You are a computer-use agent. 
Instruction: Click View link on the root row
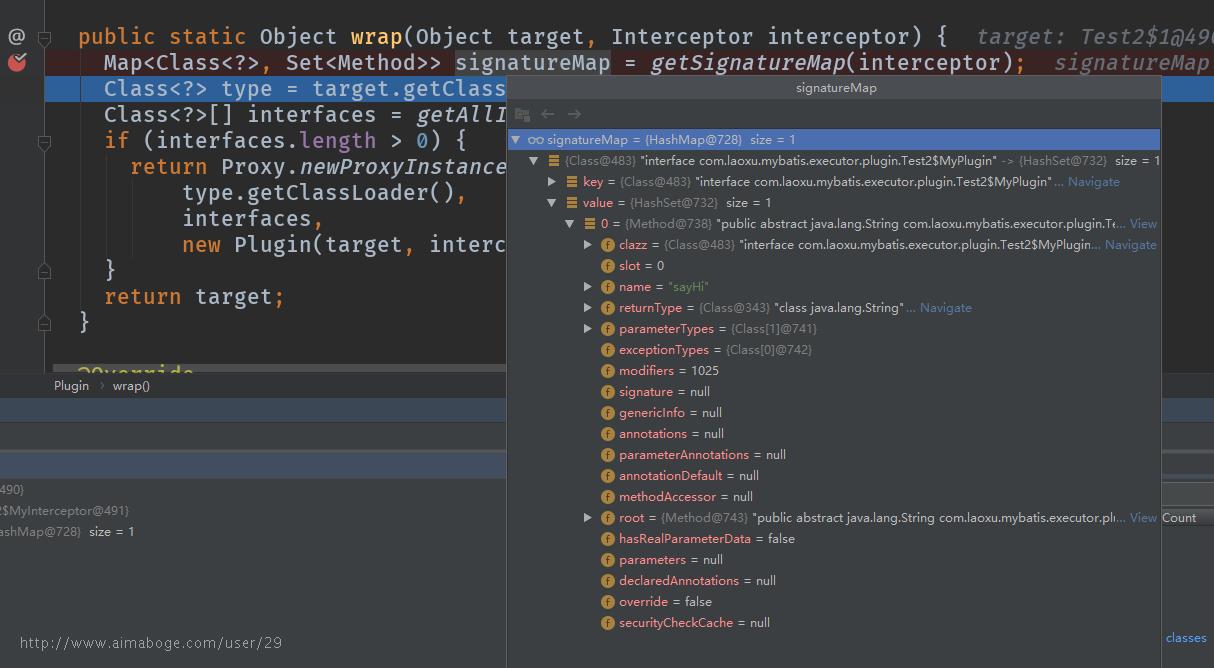point(1143,518)
